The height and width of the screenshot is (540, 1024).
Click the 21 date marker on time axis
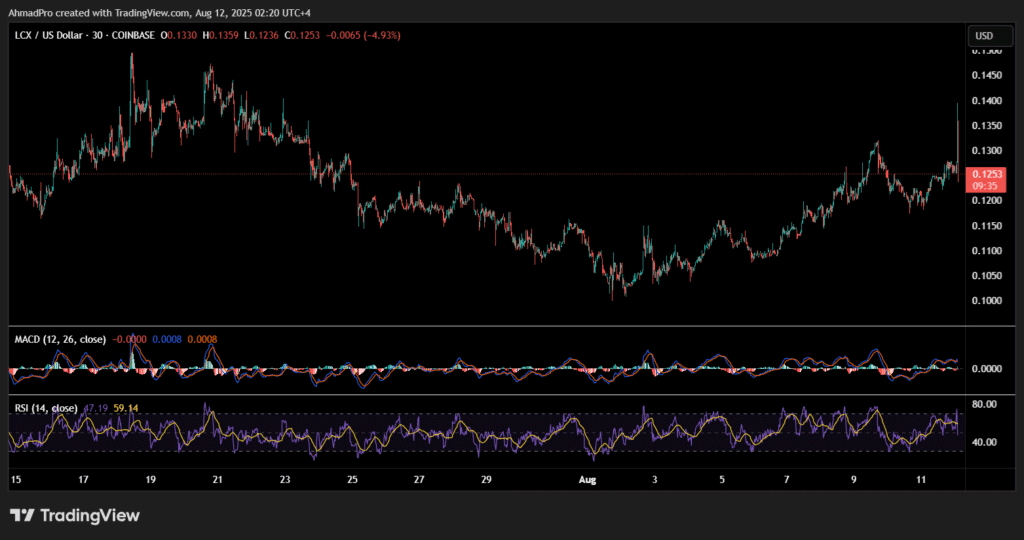pyautogui.click(x=217, y=480)
